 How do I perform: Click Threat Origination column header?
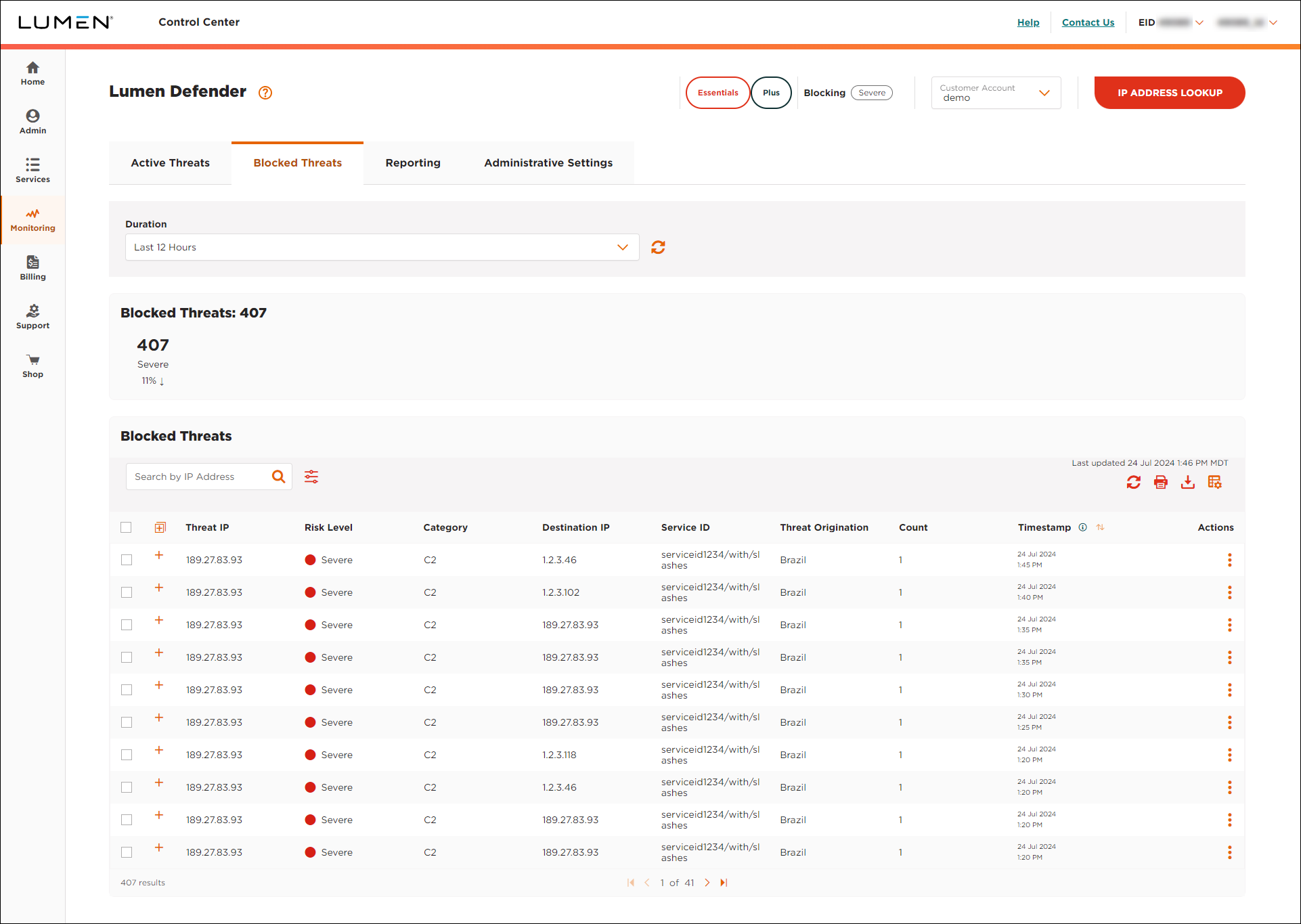(x=824, y=527)
